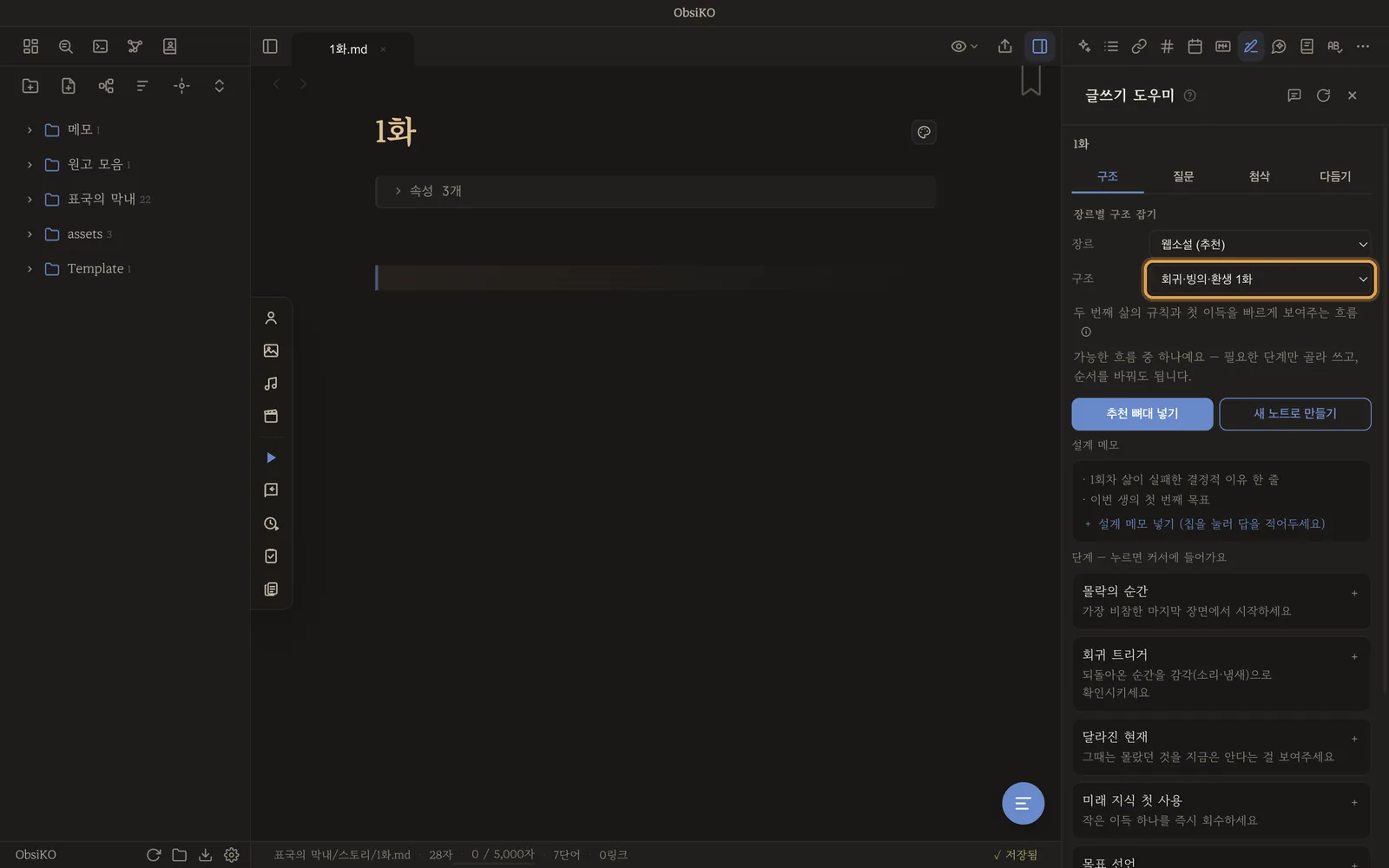Insert the 회귀 트리거 step

[x=1221, y=674]
